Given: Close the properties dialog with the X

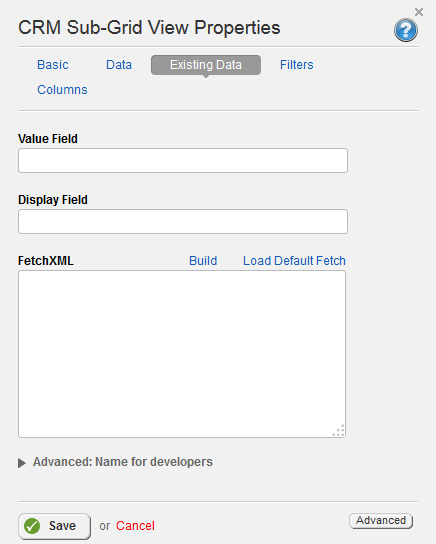Looking at the screenshot, I should (419, 12).
